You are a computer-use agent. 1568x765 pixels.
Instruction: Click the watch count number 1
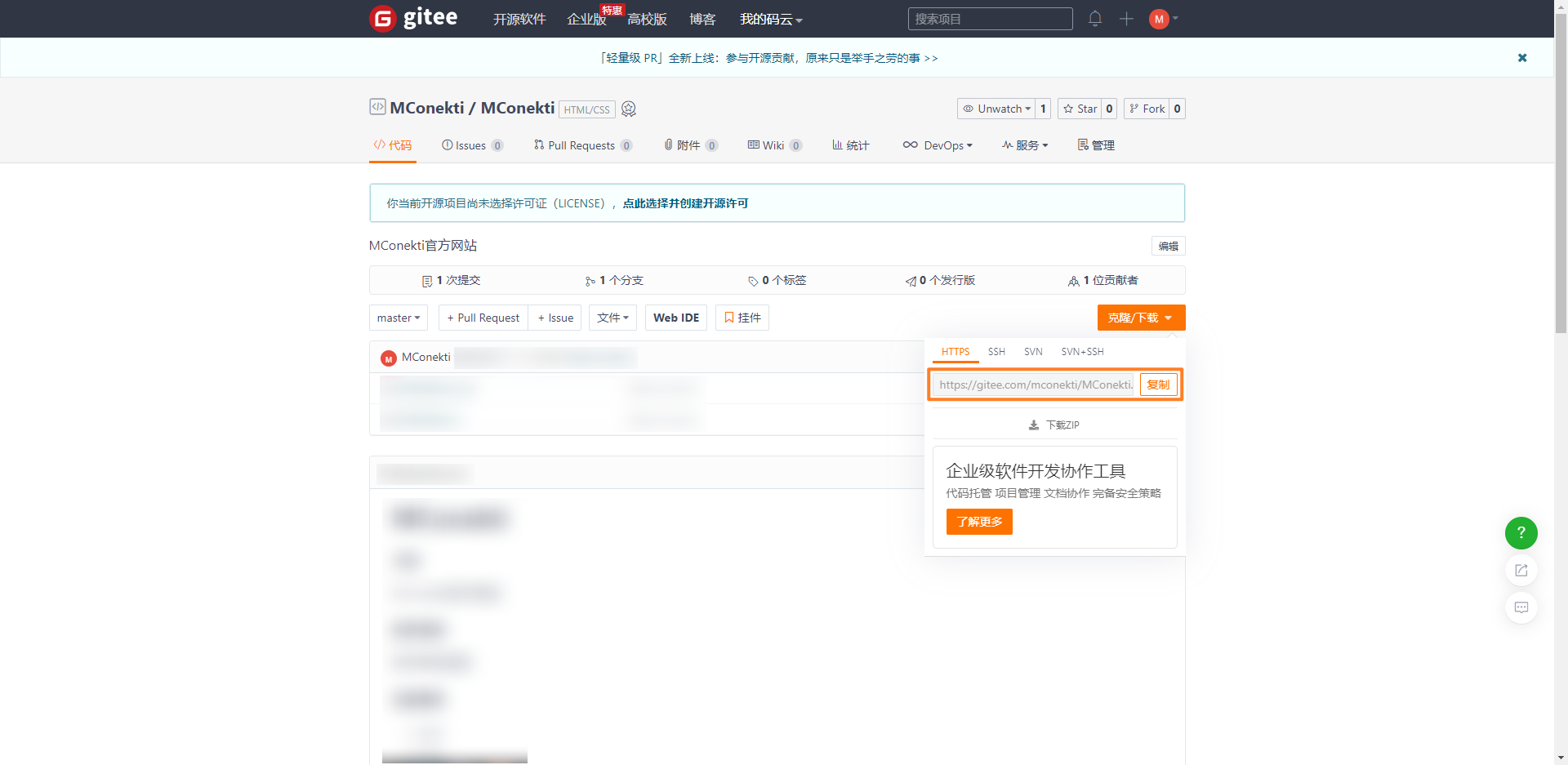pyautogui.click(x=1043, y=109)
